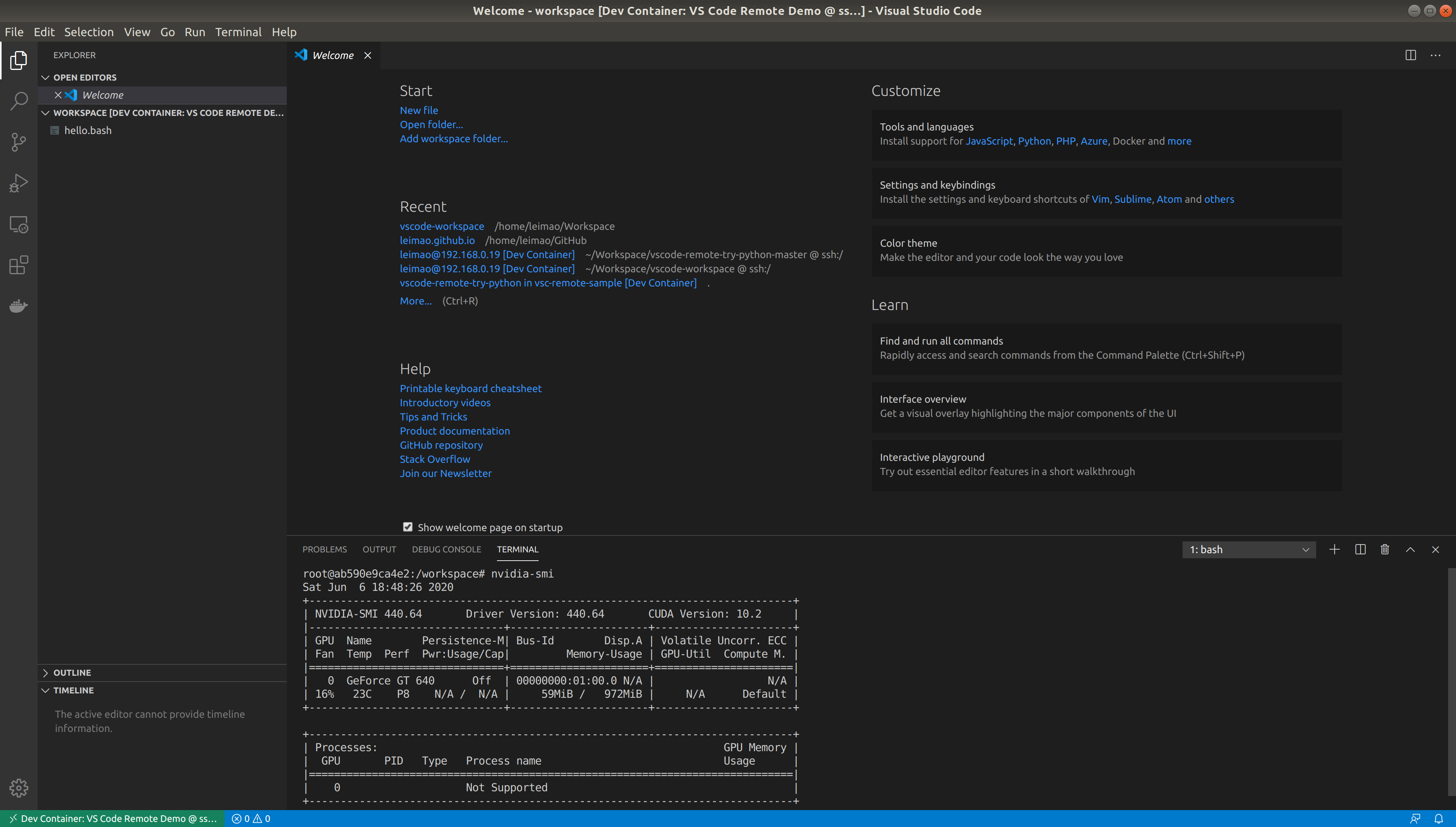The height and width of the screenshot is (827, 1456).
Task: Click the More... recent link
Action: (x=416, y=301)
